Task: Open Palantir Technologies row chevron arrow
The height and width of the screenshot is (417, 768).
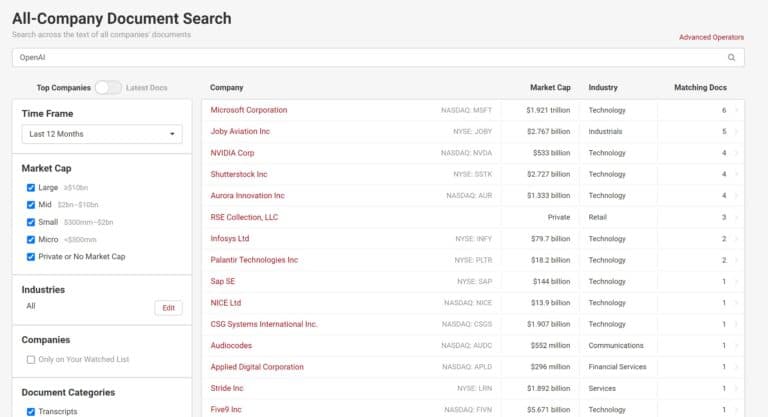Action: (x=736, y=260)
